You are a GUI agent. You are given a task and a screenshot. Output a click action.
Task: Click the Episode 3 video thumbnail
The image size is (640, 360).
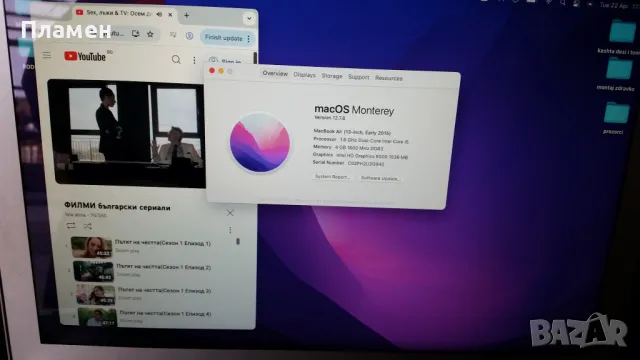point(96,294)
